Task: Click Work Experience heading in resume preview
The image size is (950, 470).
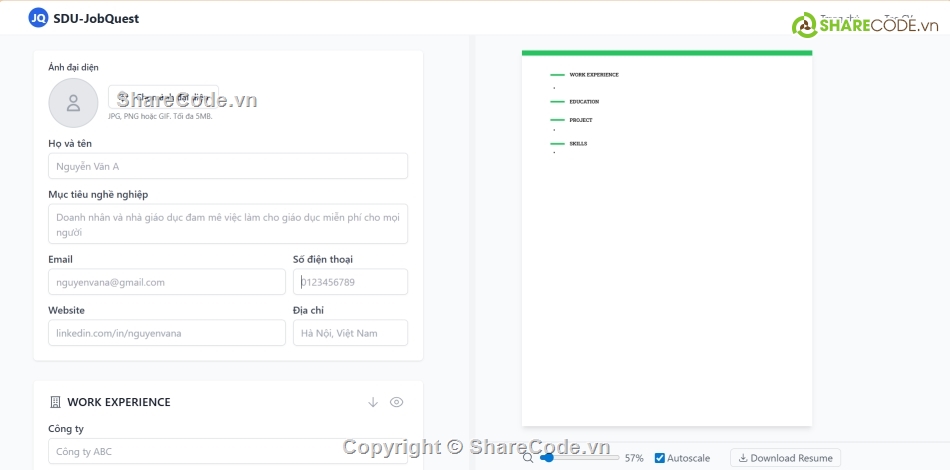Action: (x=594, y=75)
